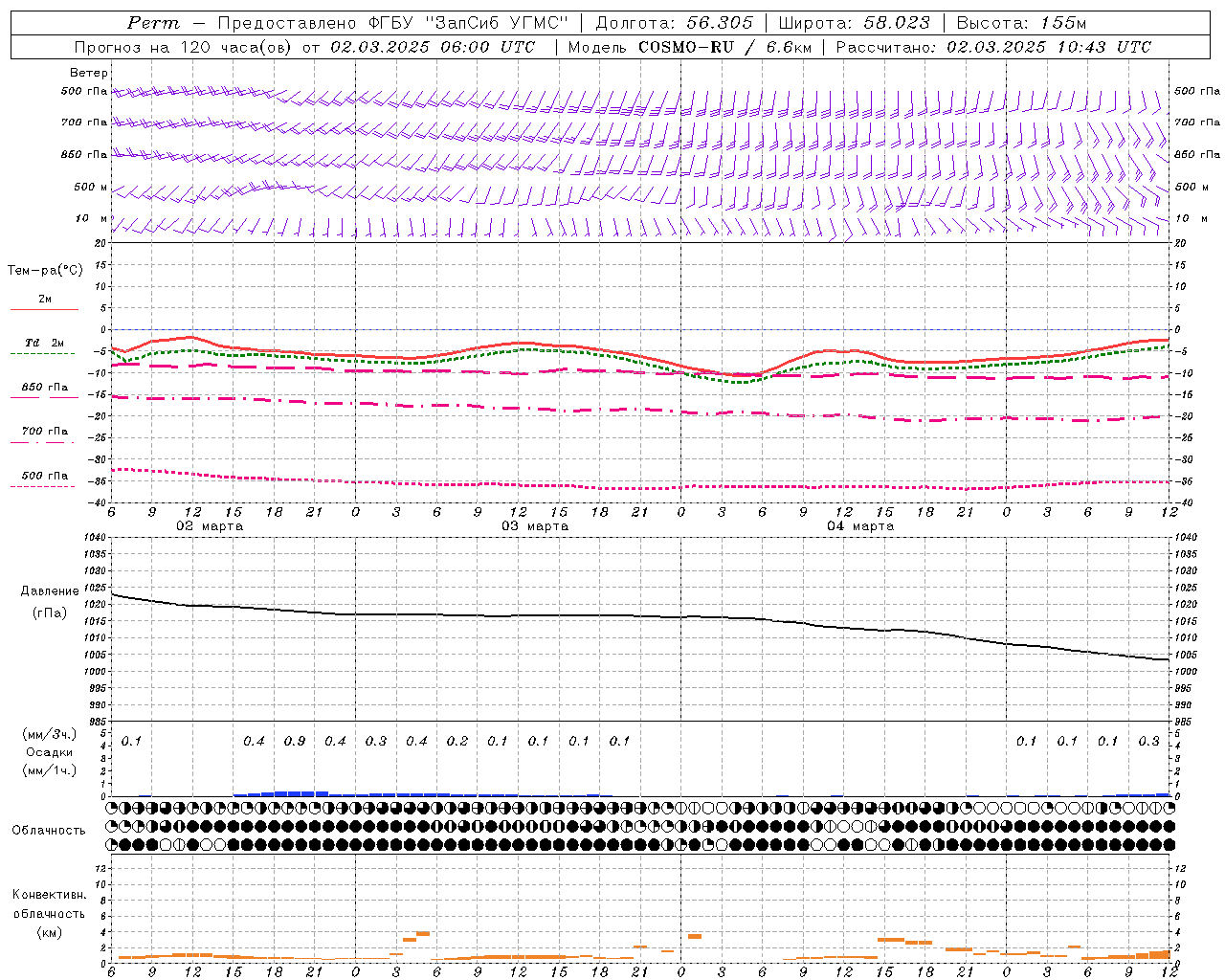The width and height of the screenshot is (1225, 980).
Task: Click the "Высота: 155м" header field
Action: 1021,23
